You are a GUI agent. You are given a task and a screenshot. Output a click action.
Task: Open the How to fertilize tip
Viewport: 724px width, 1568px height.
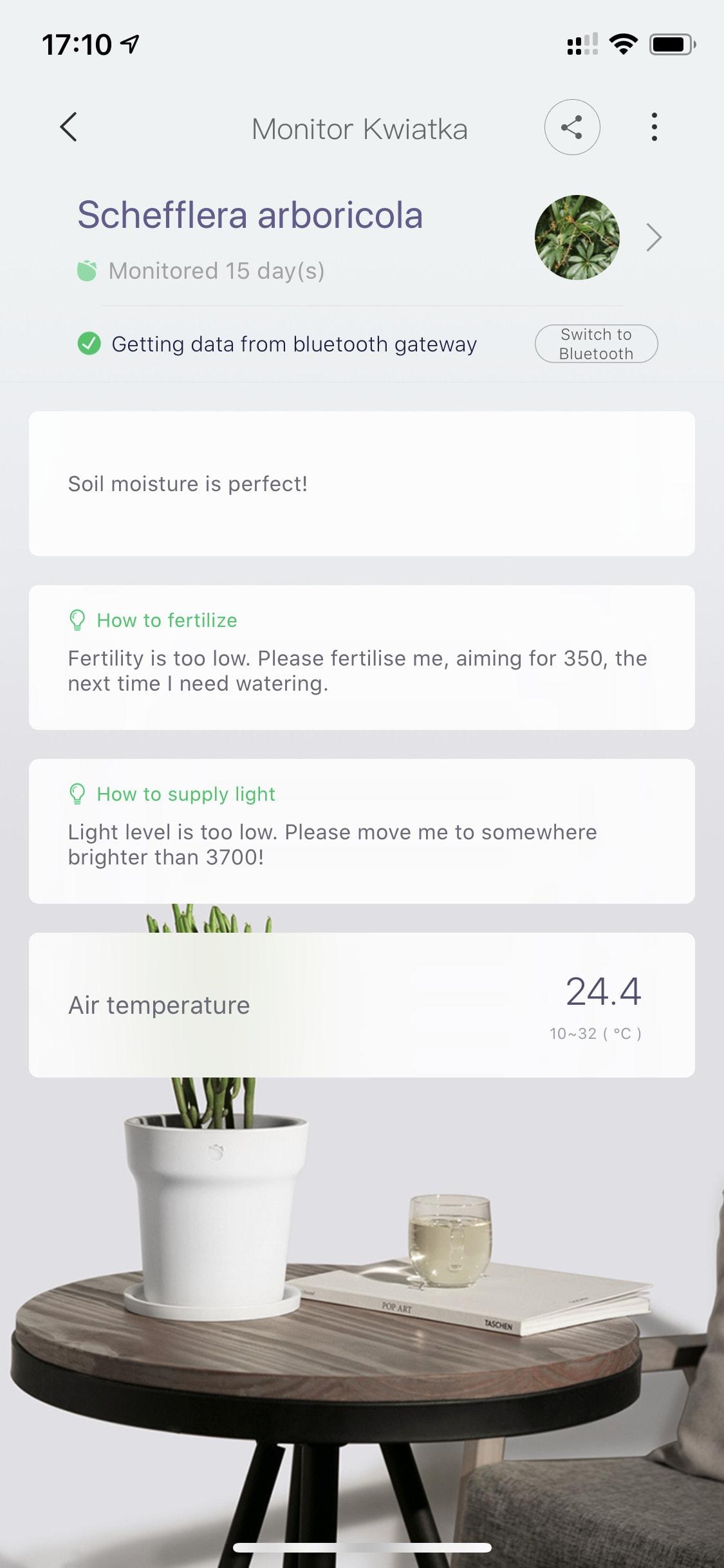pos(167,621)
